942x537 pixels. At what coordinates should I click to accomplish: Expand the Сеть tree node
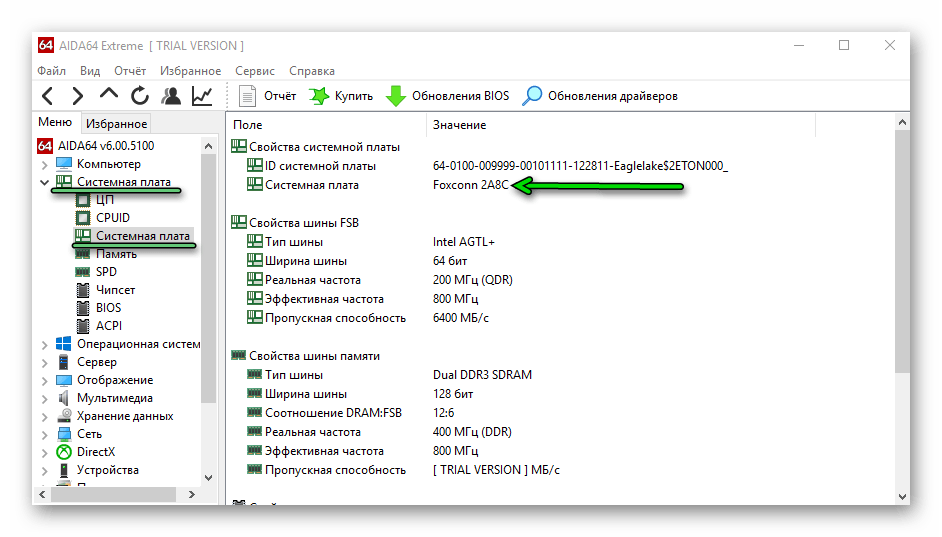point(44,435)
